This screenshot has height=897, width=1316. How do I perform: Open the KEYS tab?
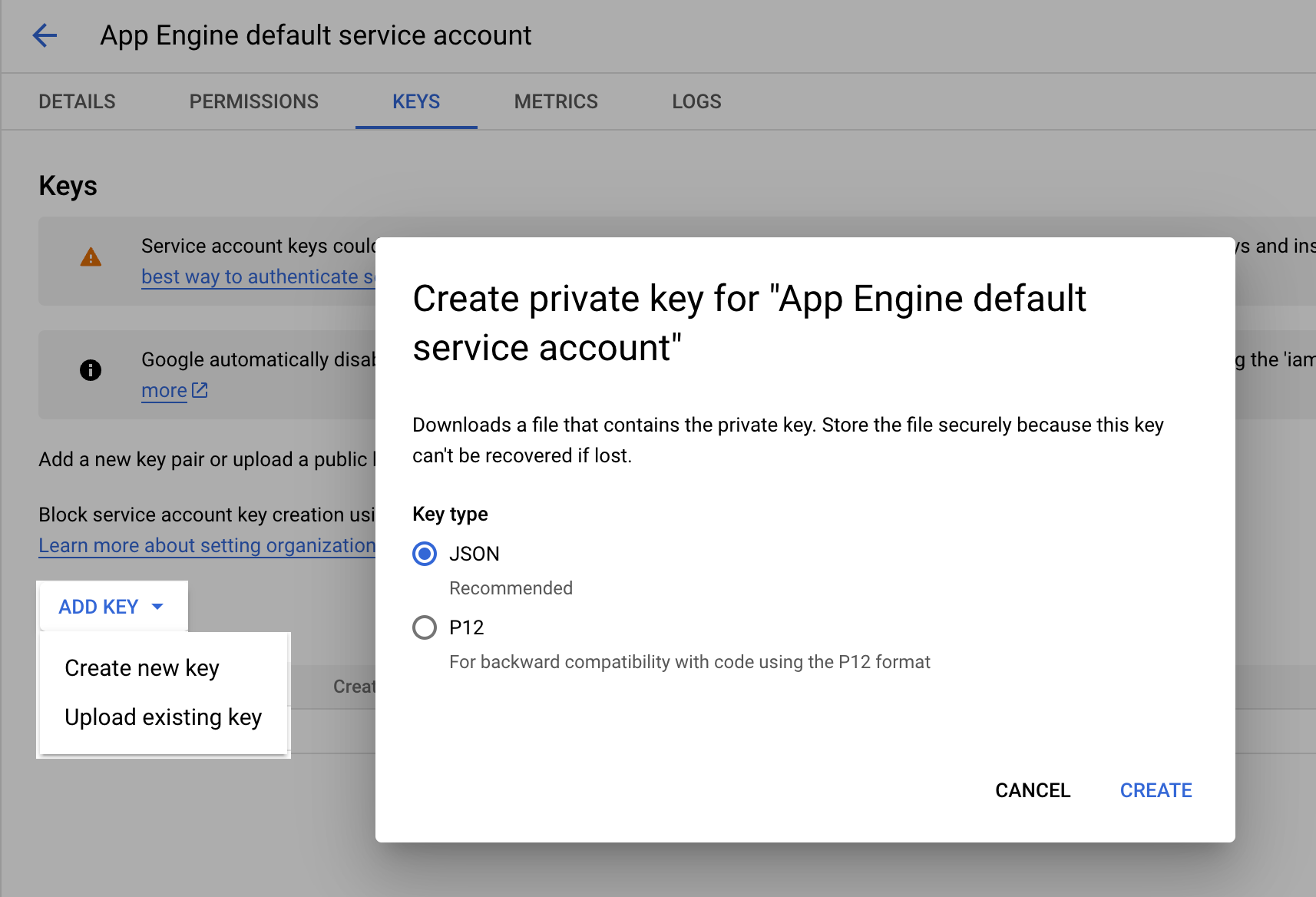(x=416, y=101)
